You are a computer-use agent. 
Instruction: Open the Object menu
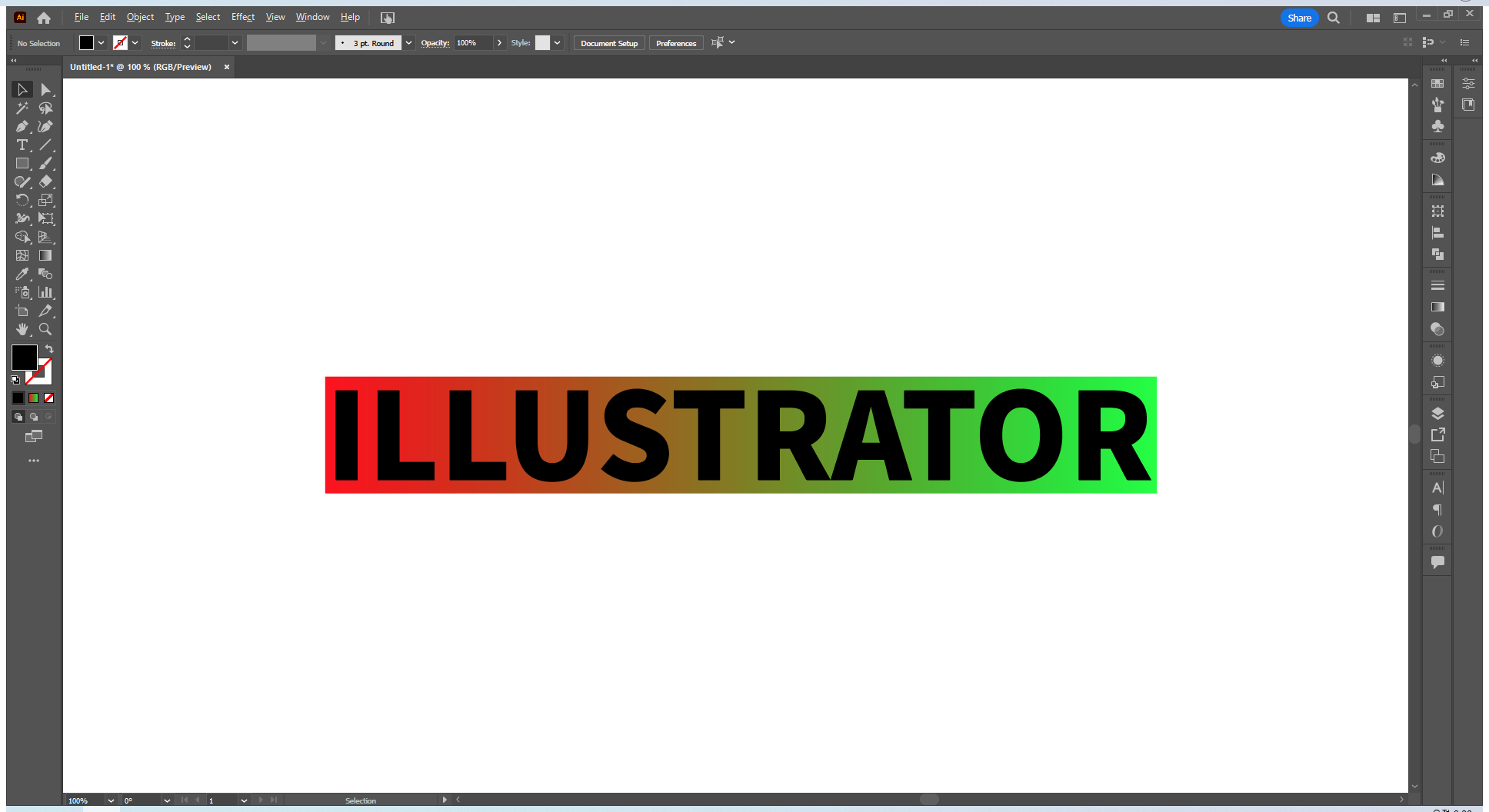point(140,17)
